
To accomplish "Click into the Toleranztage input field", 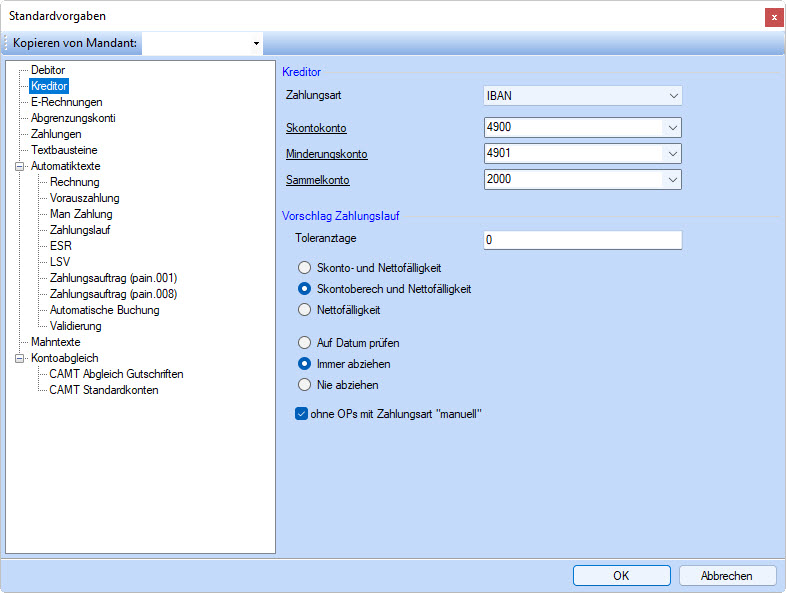I will pos(581,240).
